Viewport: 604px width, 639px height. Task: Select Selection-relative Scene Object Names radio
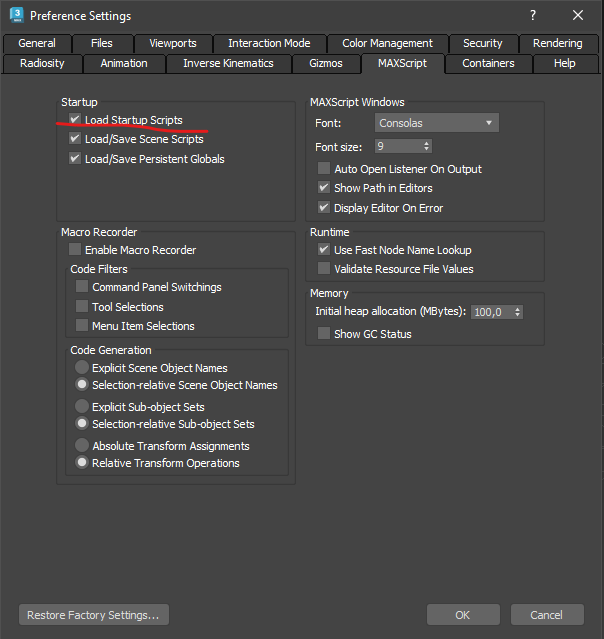(82, 384)
